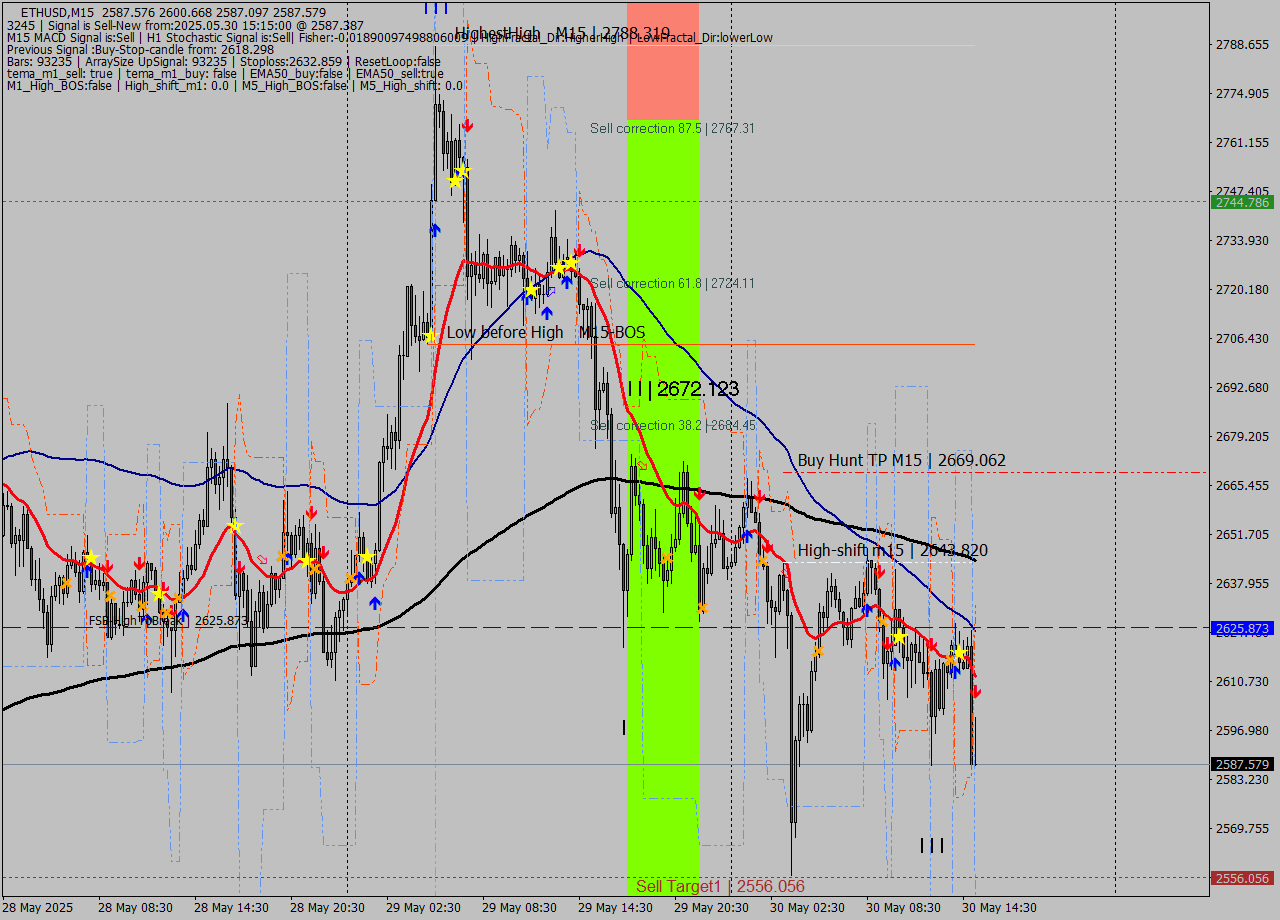Viewport: 1280px width, 920px height.
Task: Click the small red arrow beside the last candle
Action: [975, 692]
